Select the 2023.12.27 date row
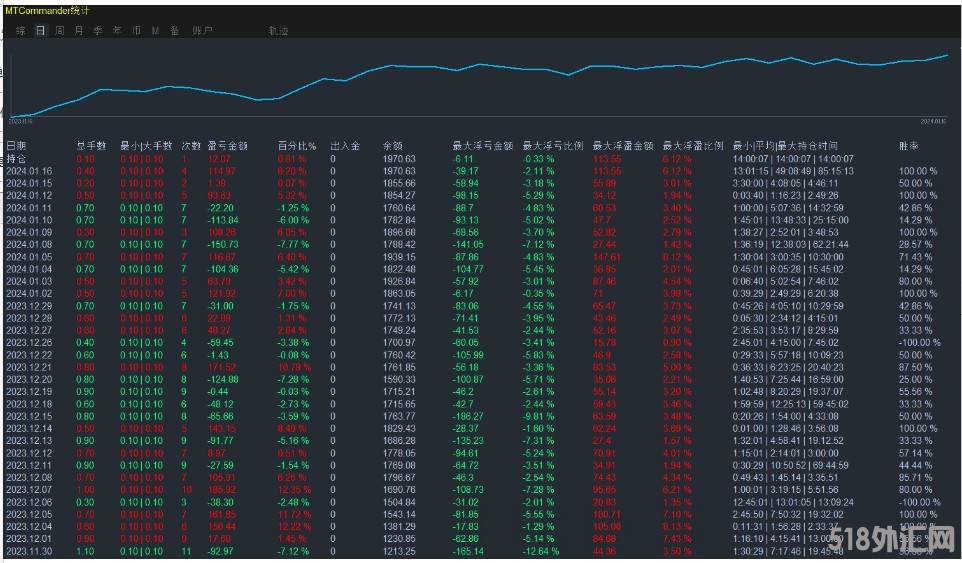962x563 pixels. click(x=29, y=331)
